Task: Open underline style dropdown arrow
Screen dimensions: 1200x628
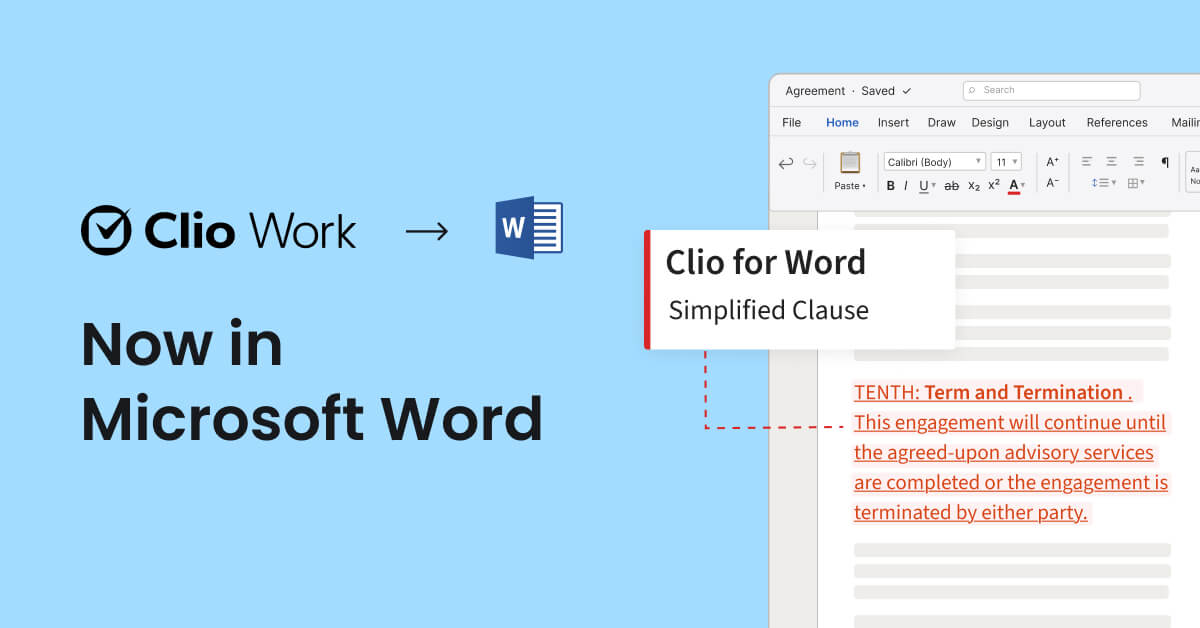Action: 933,186
